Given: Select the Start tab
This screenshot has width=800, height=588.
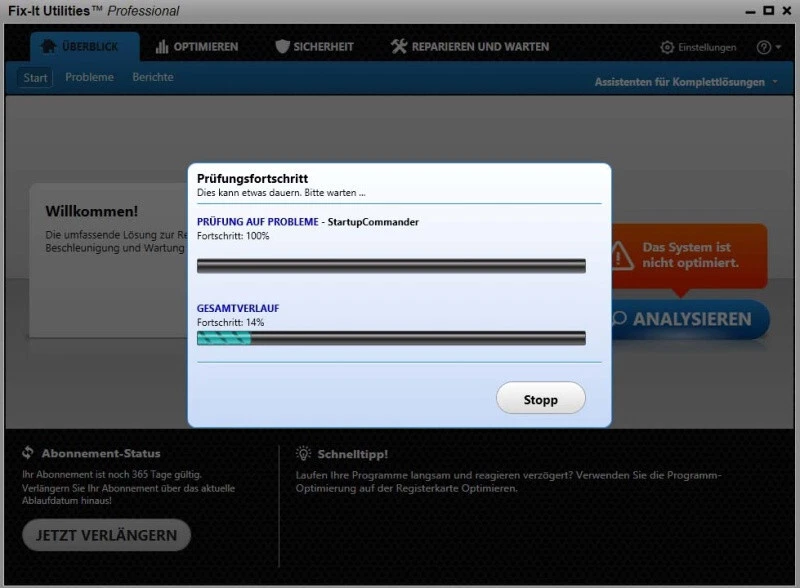Looking at the screenshot, I should [x=34, y=76].
